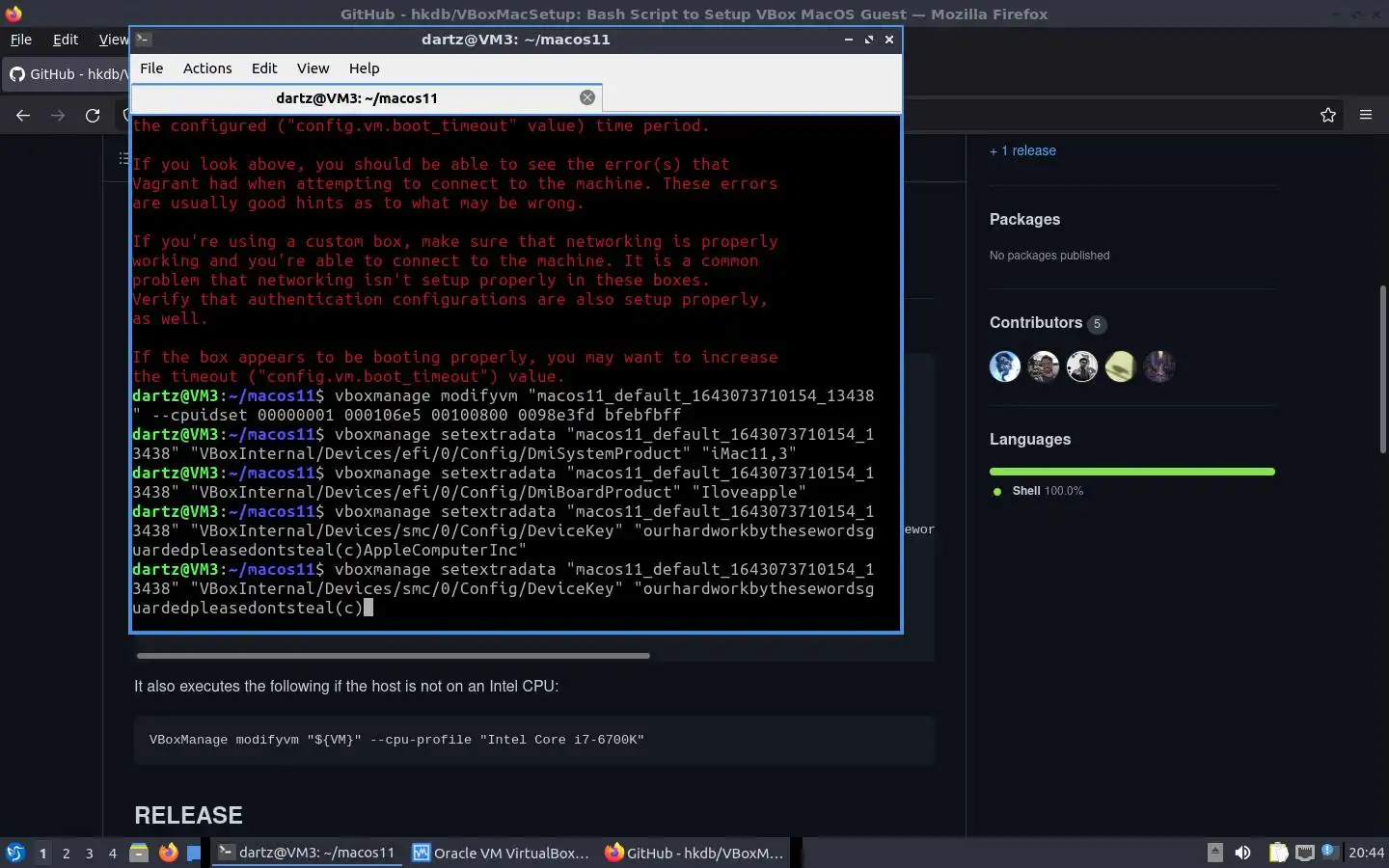The image size is (1389, 868).
Task: Click the terminal line containing 'iMac11,3'
Action: [464, 453]
